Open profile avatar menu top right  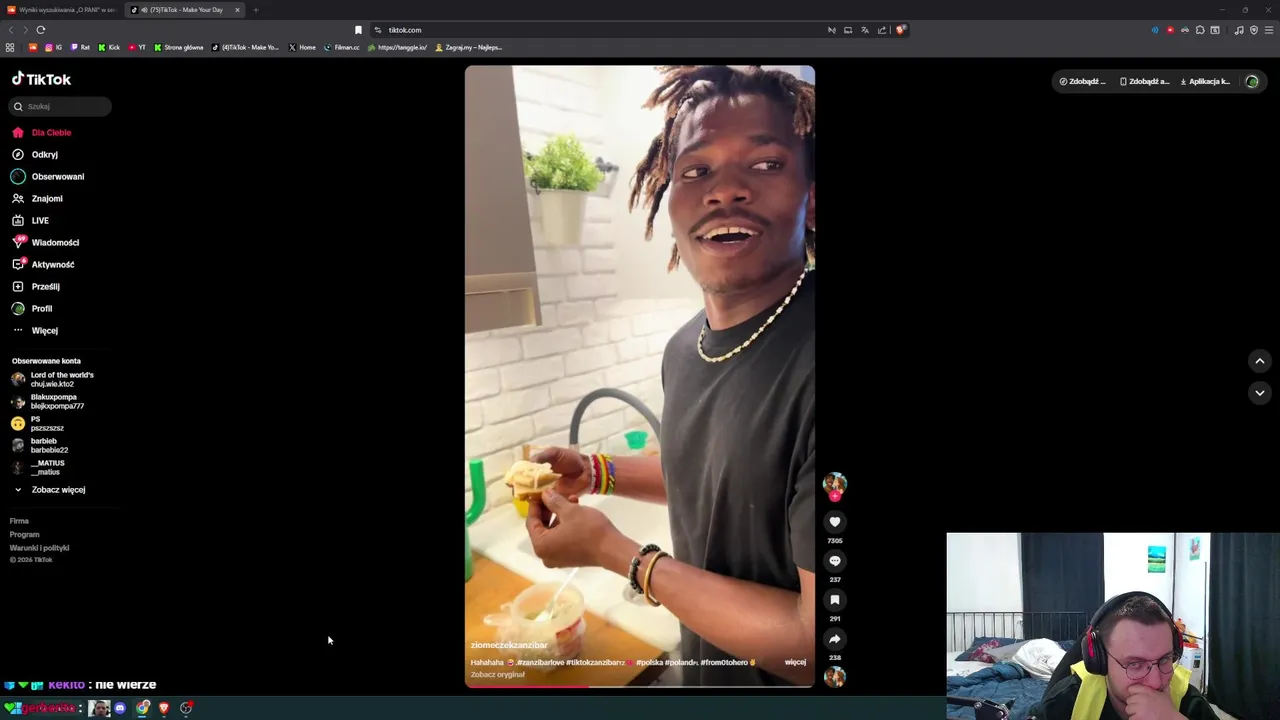tap(1252, 81)
